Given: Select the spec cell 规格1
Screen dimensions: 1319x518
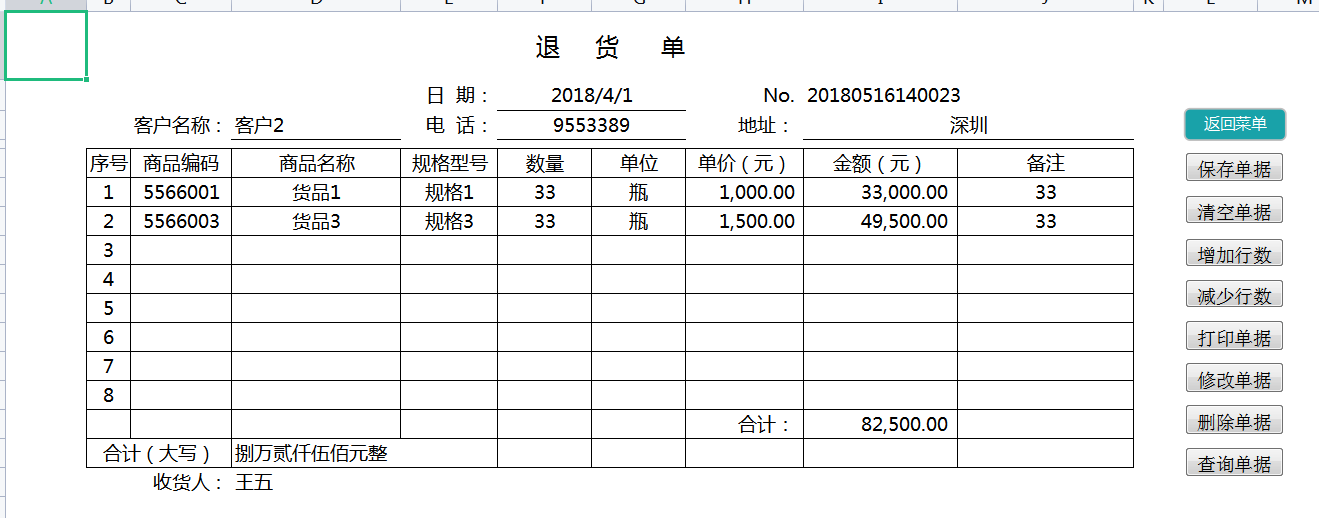Looking at the screenshot, I should coord(449,192).
